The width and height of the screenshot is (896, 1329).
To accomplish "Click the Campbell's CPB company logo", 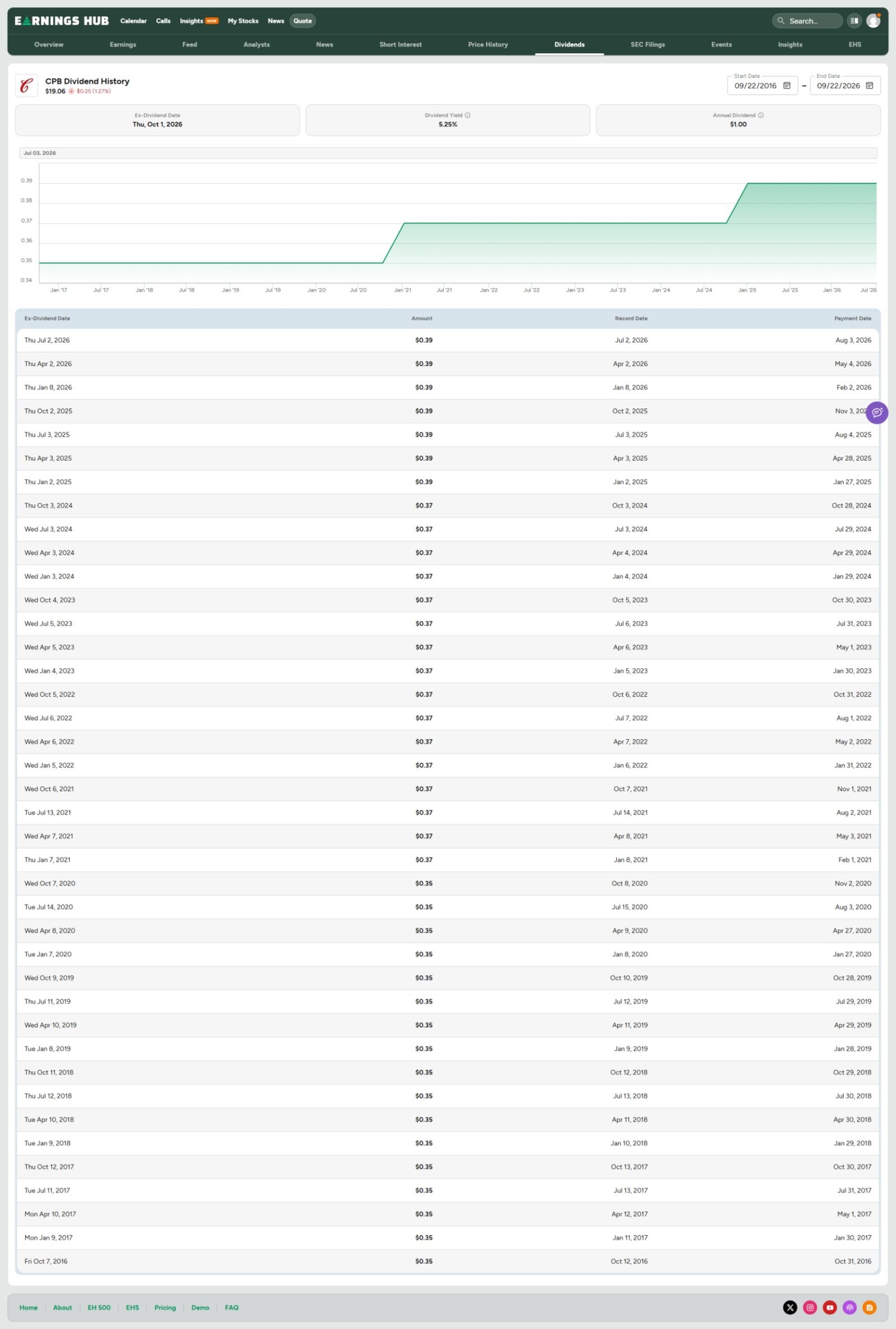I will tap(26, 86).
